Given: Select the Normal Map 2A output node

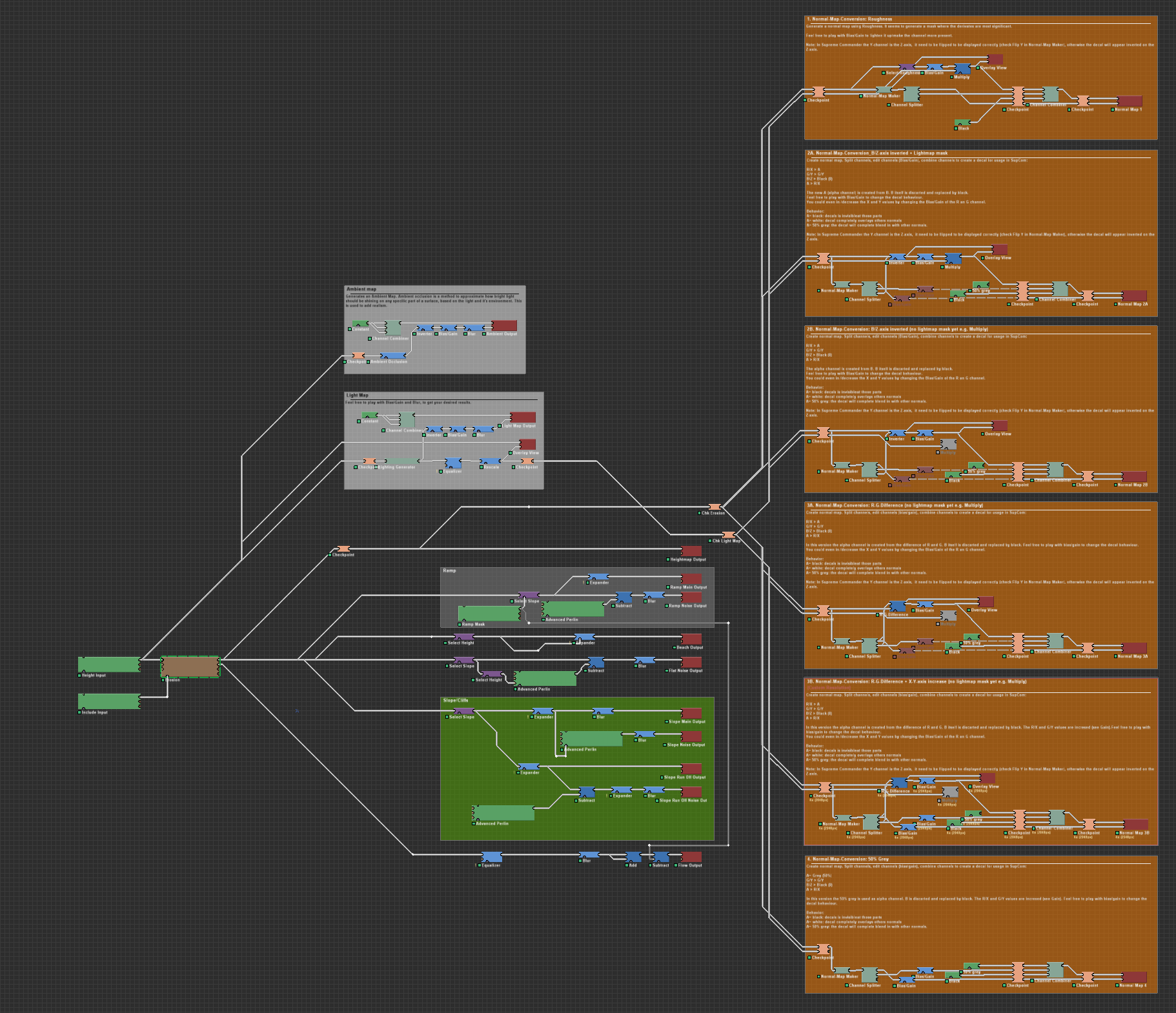Looking at the screenshot, I should (1134, 296).
